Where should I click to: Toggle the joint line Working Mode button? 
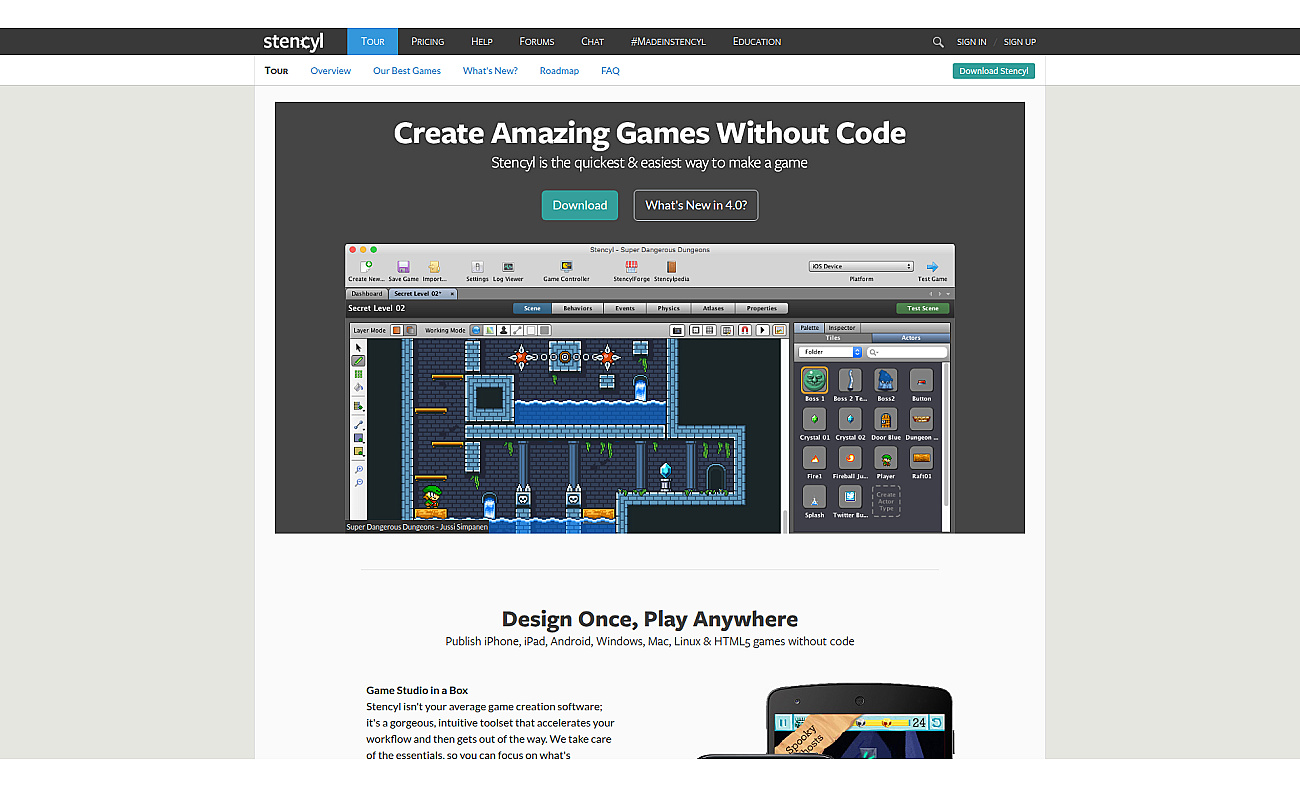(x=518, y=330)
